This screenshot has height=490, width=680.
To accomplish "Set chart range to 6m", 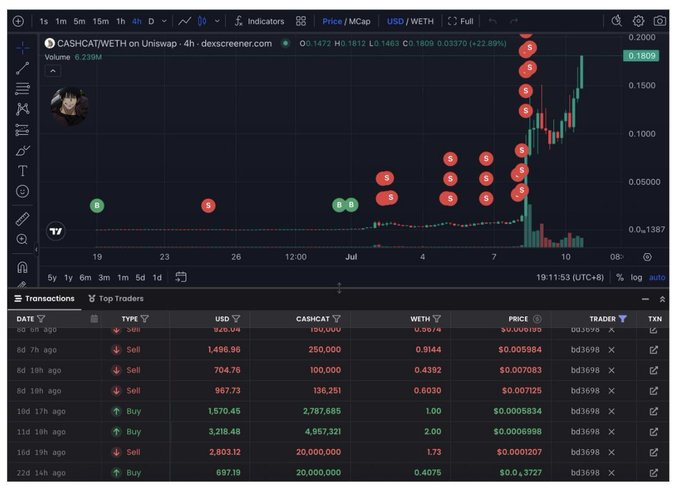I will point(85,278).
